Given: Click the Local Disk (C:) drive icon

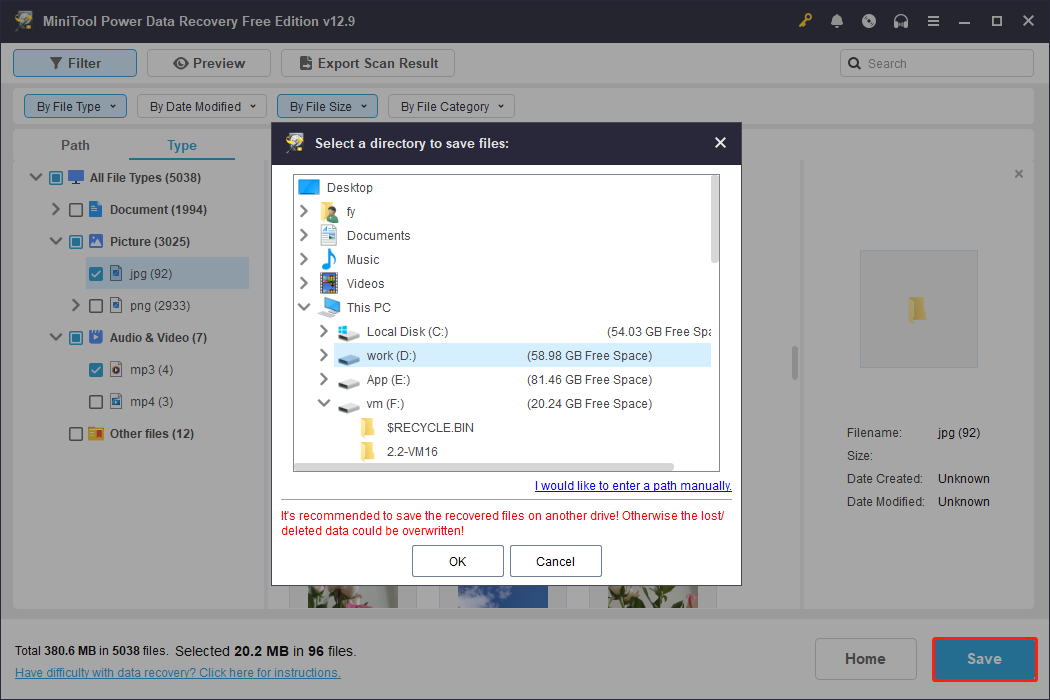Looking at the screenshot, I should (349, 332).
